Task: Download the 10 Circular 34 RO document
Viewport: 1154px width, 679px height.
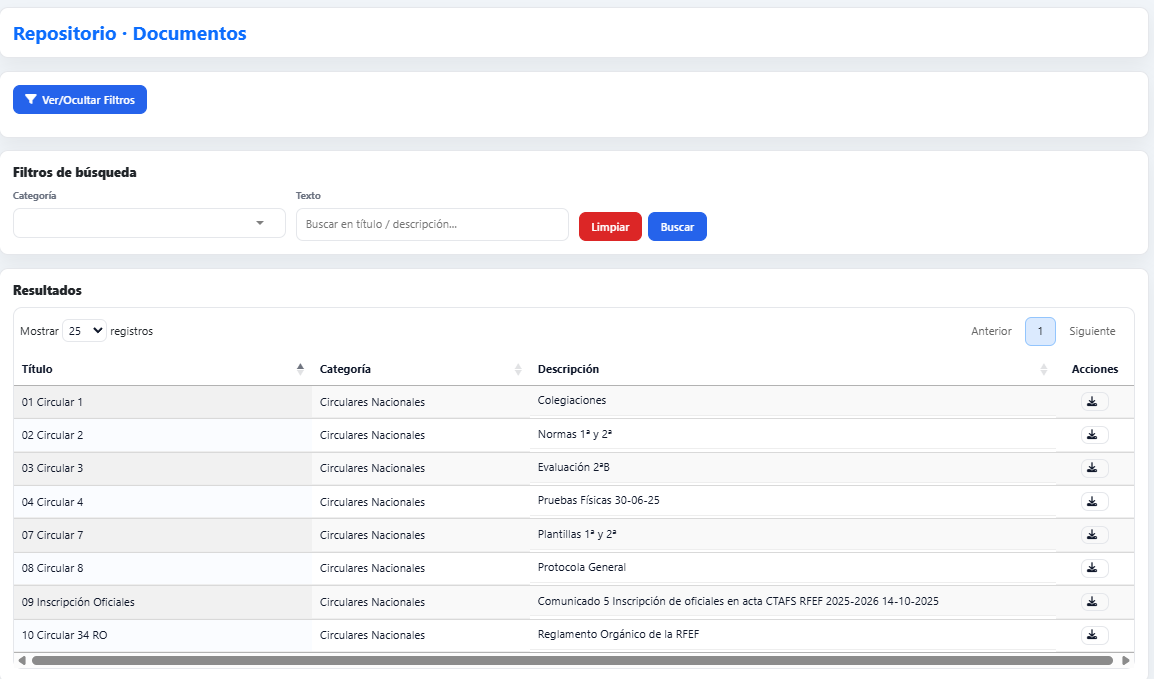Action: 1093,635
